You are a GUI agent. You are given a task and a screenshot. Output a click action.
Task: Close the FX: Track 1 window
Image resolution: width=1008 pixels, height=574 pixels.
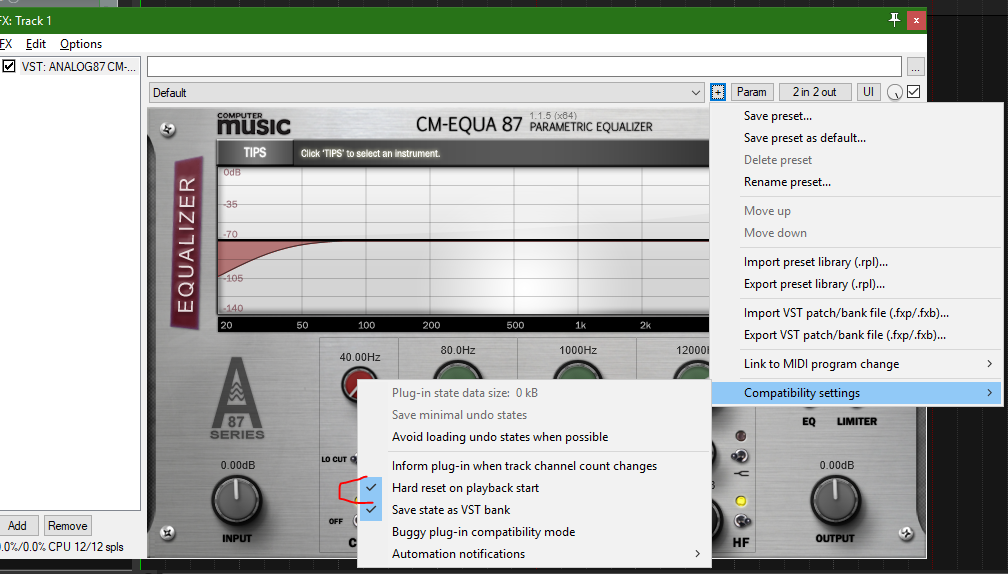click(916, 21)
